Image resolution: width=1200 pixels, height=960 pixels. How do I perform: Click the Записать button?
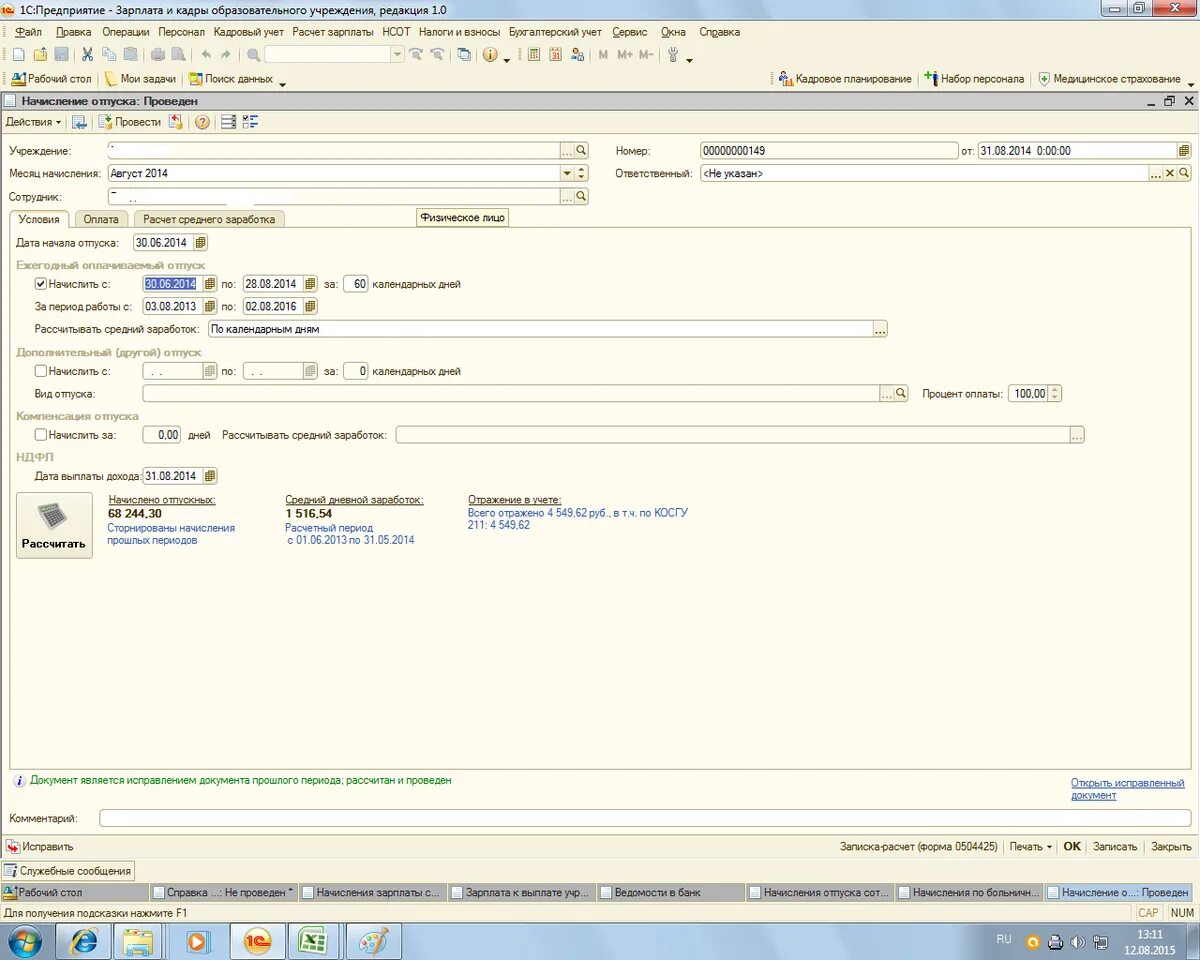[x=1115, y=847]
